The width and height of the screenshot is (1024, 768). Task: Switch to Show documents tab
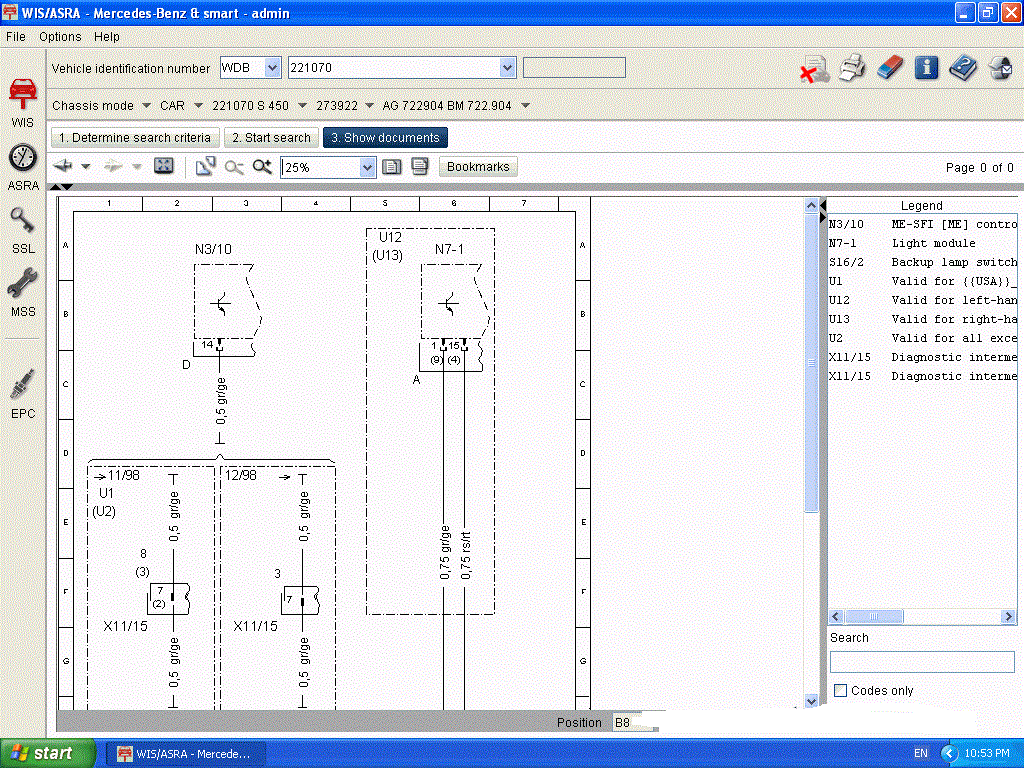(x=385, y=138)
